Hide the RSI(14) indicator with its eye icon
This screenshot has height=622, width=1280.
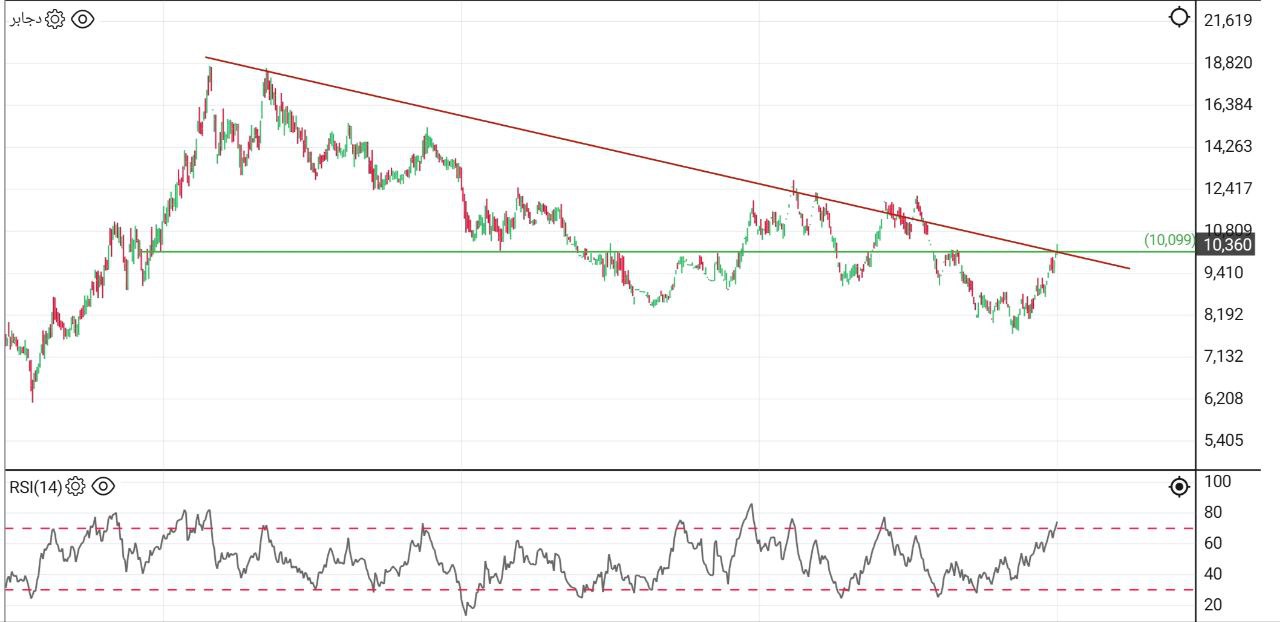104,487
